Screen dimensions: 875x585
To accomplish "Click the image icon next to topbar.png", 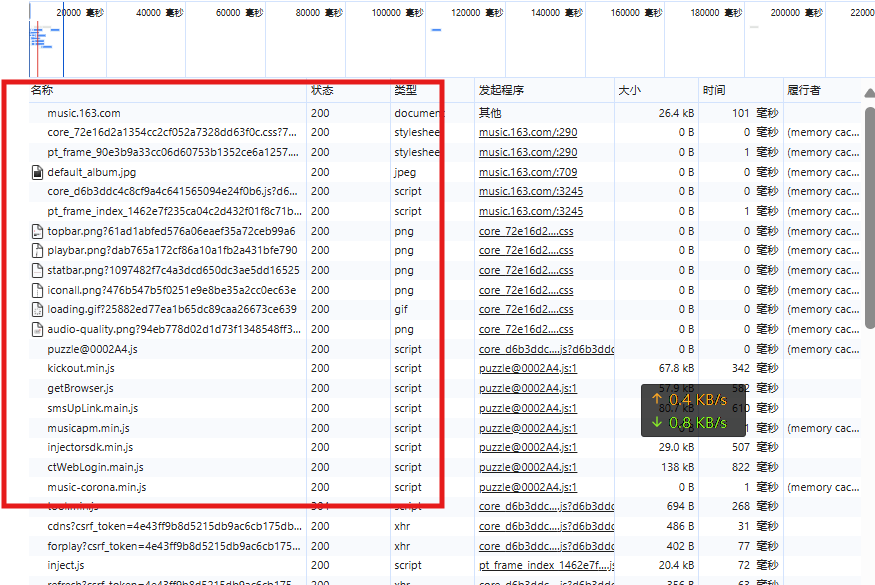I will [x=37, y=231].
